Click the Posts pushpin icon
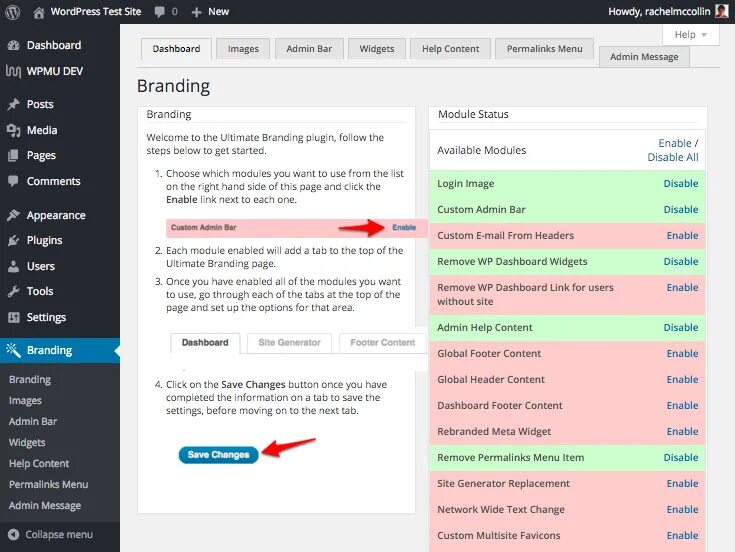 tap(14, 104)
